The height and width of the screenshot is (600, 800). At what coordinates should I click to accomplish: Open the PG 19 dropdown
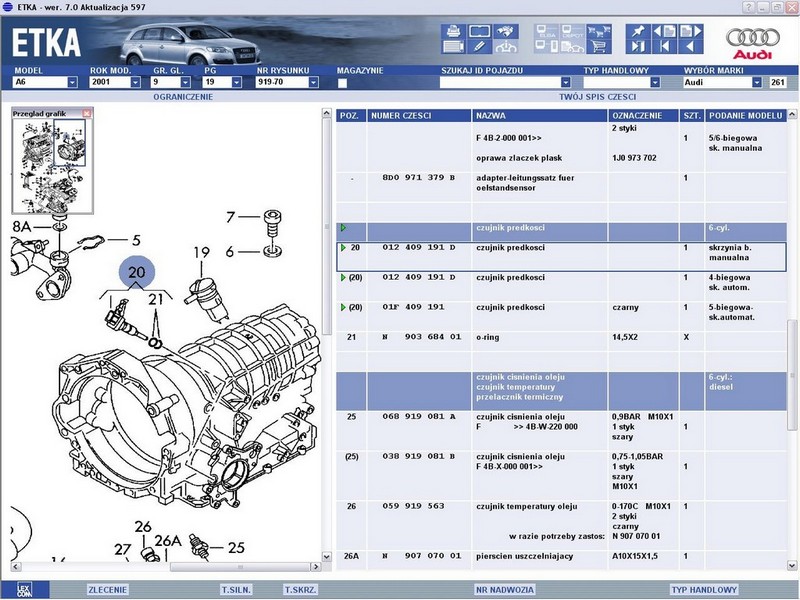(237, 82)
